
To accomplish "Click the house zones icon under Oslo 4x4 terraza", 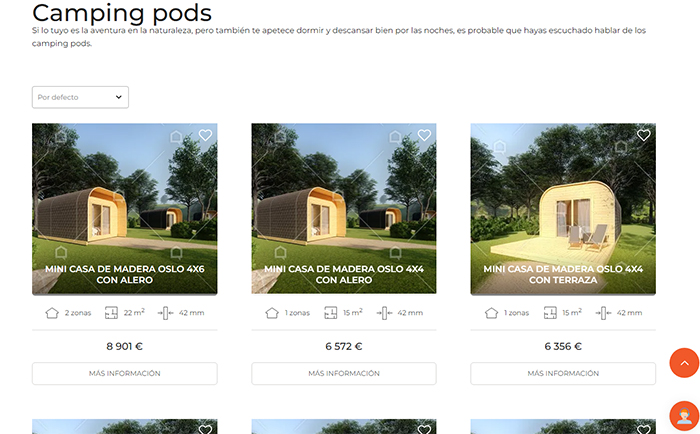I will click(x=491, y=313).
